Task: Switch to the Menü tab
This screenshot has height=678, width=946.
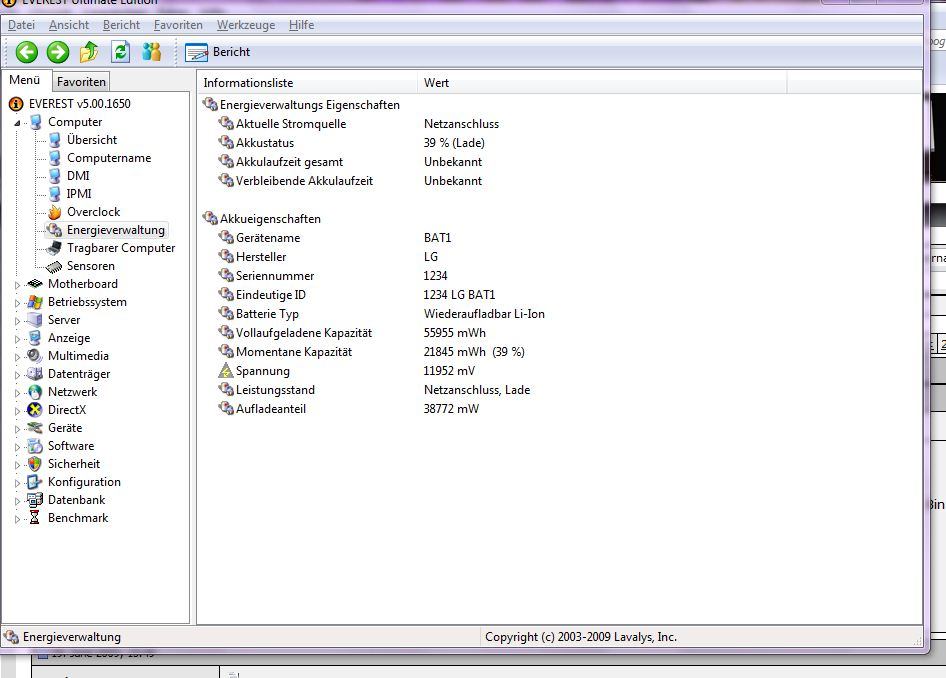Action: pos(24,80)
